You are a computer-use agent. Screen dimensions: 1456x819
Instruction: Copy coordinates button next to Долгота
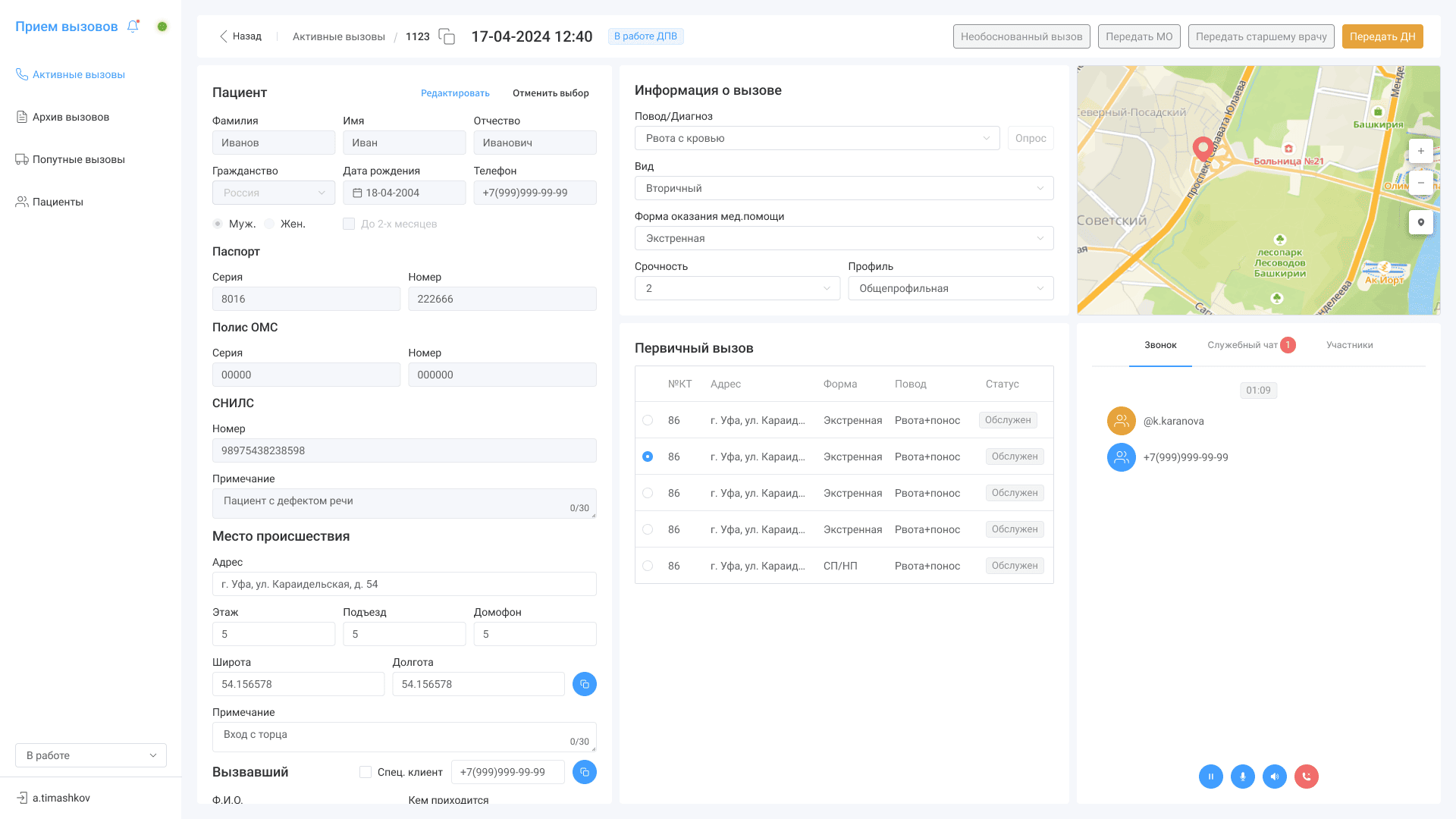584,684
